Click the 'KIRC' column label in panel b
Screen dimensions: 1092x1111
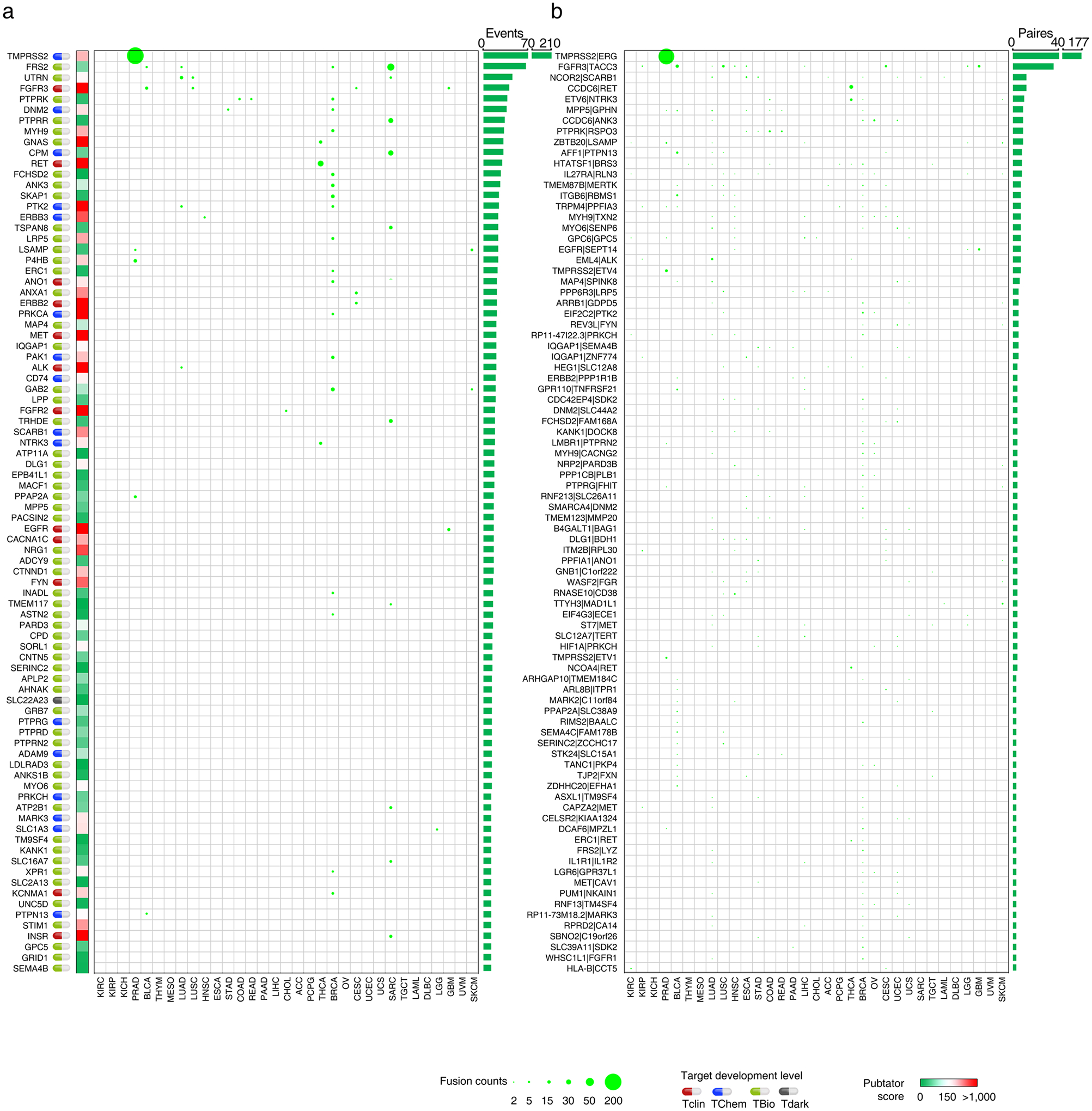631,988
